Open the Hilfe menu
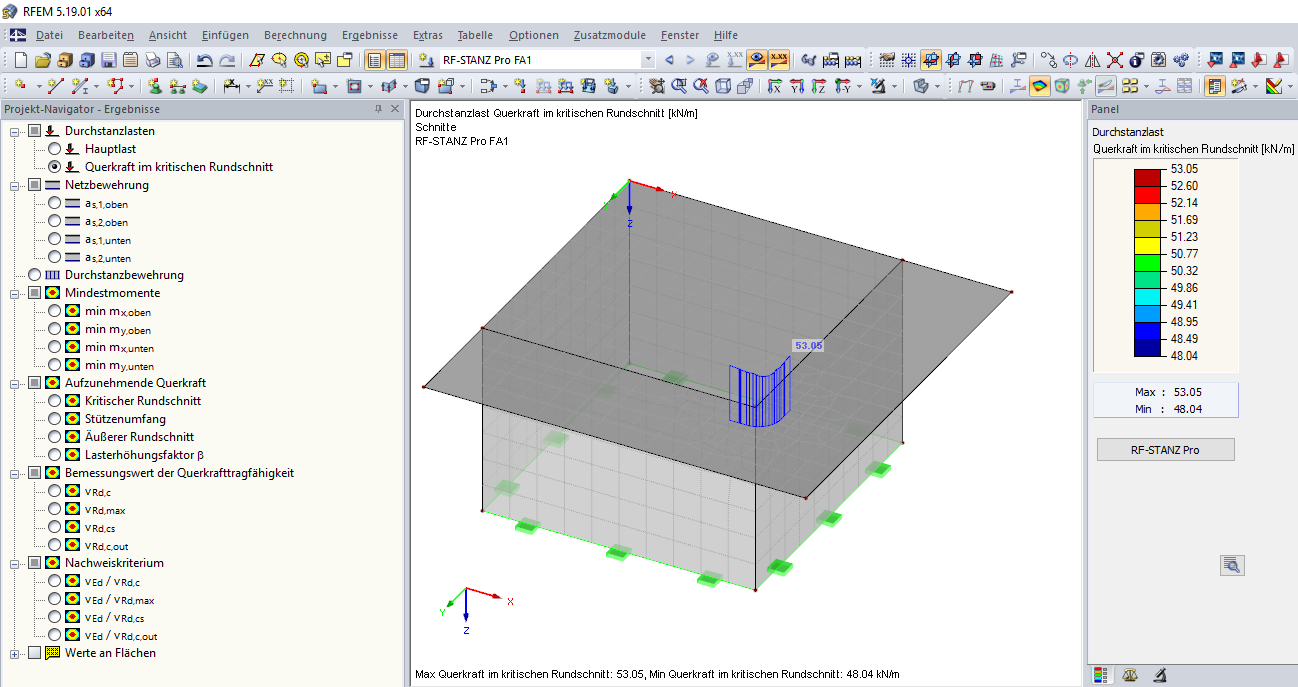The width and height of the screenshot is (1298, 687). (726, 35)
